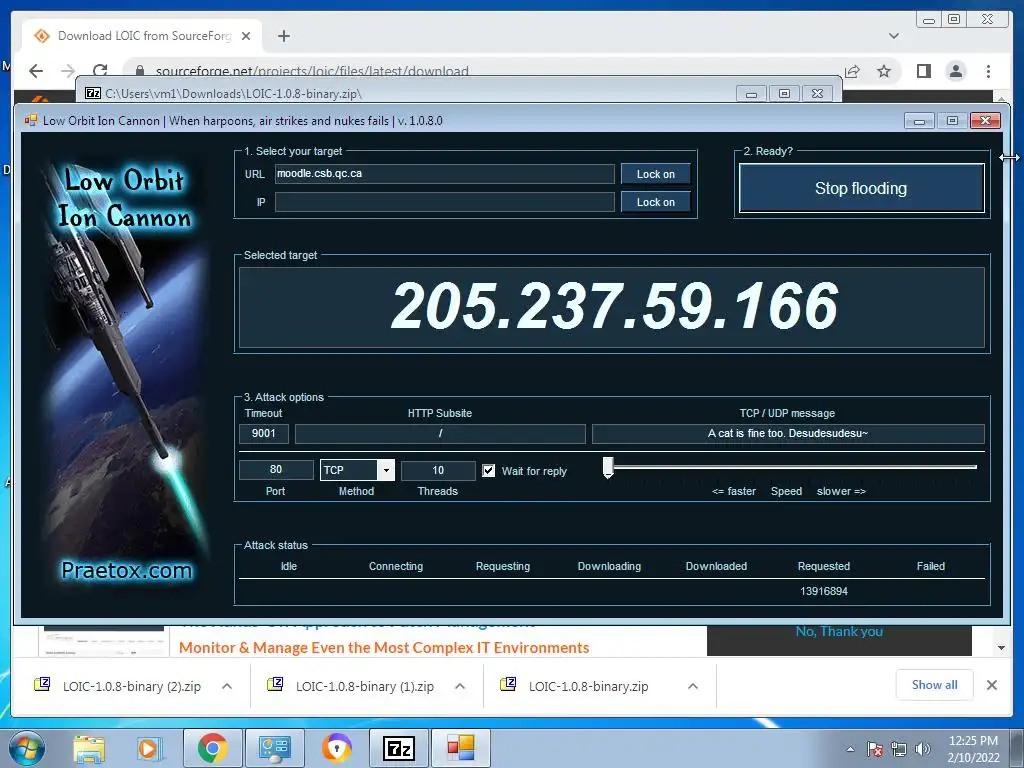
Task: Switch to LOIC taskbar button
Action: [x=461, y=748]
